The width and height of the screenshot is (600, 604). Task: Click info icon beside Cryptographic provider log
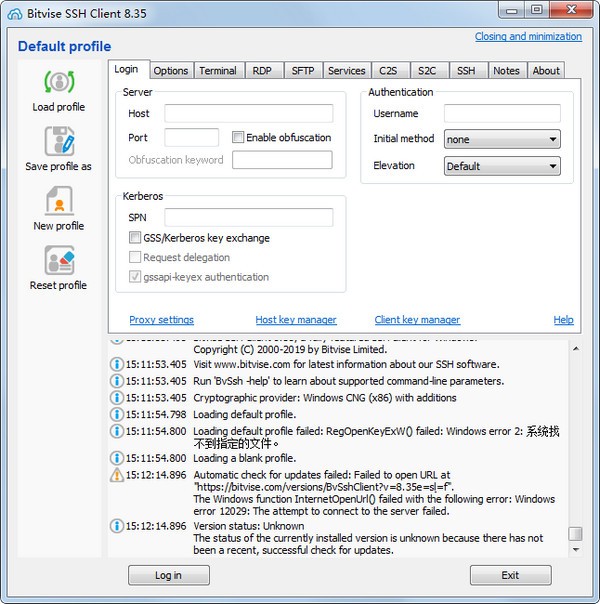pyautogui.click(x=117, y=398)
